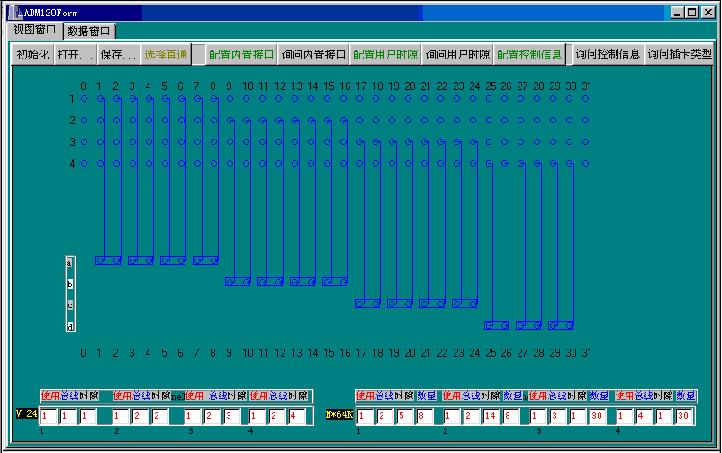Click the 询问插卡类型 button
722x453 pixels.
(679, 54)
